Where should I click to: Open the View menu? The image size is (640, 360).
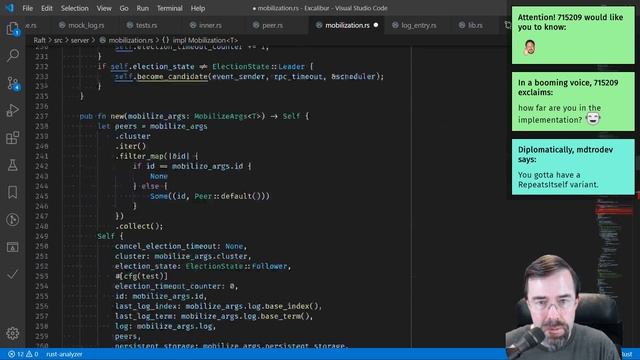104,8
